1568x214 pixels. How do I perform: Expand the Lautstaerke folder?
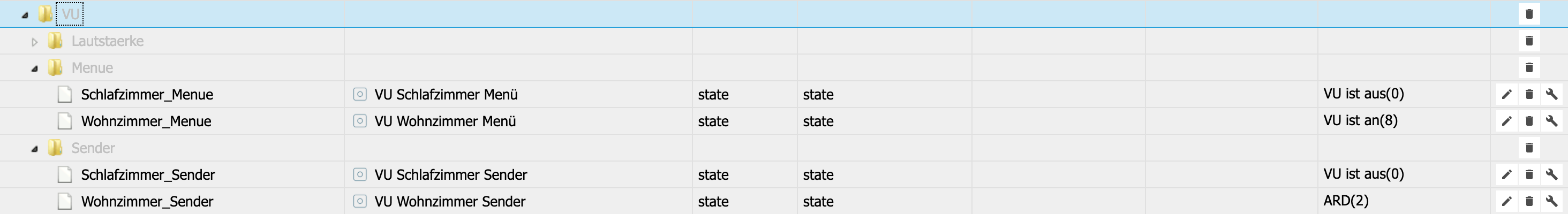(35, 42)
